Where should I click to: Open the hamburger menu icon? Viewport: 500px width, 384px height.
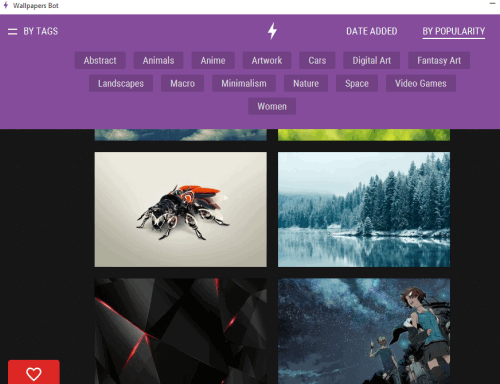coord(12,32)
